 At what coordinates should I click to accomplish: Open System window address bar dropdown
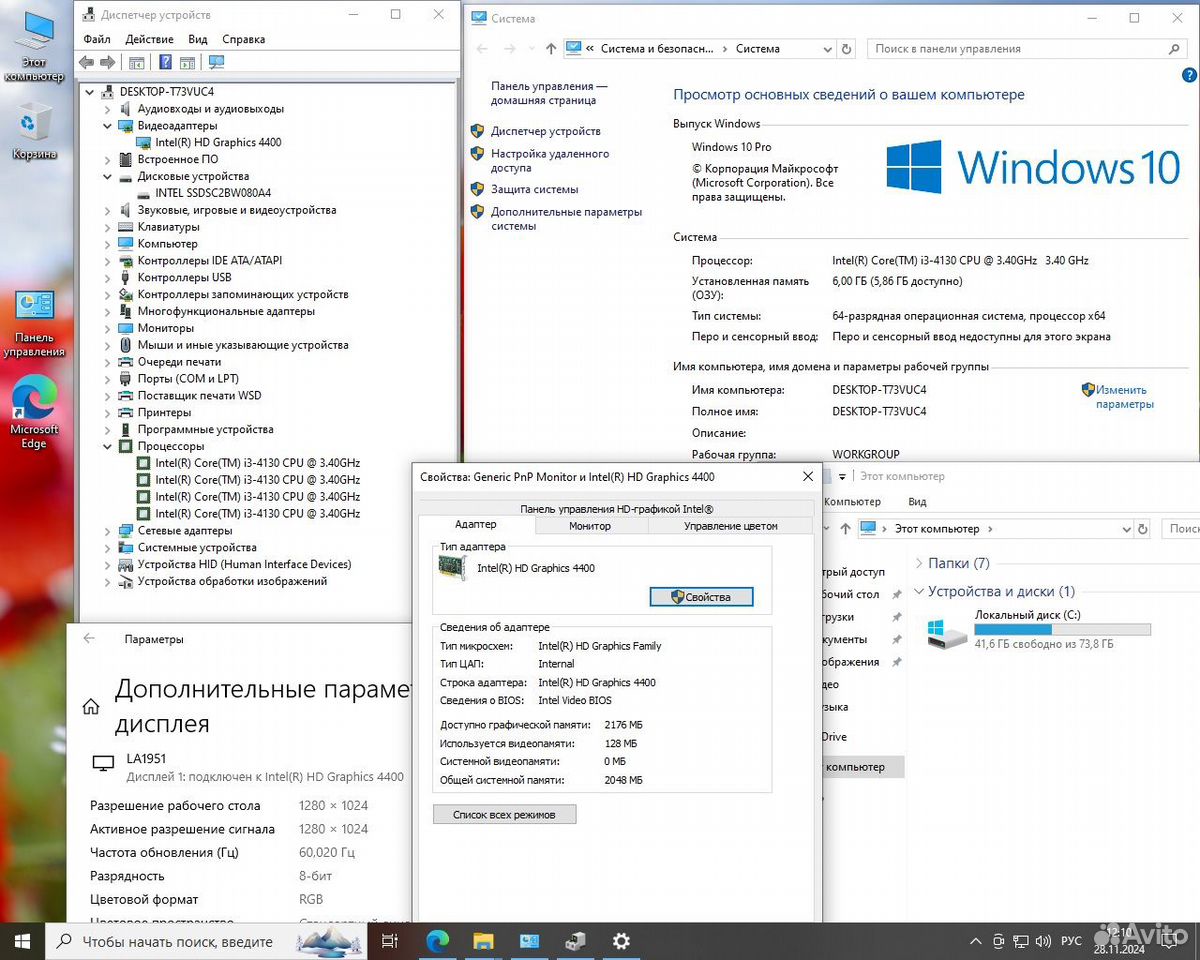click(827, 48)
